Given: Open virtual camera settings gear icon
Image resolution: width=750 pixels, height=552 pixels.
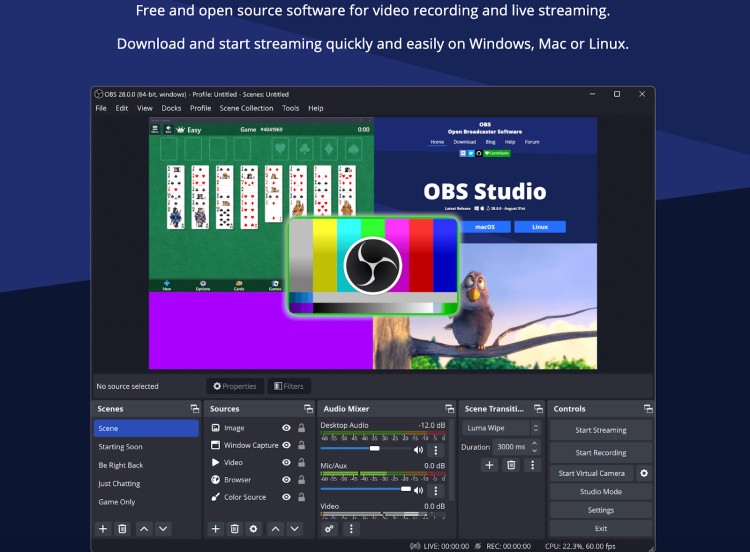Looking at the screenshot, I should 644,473.
